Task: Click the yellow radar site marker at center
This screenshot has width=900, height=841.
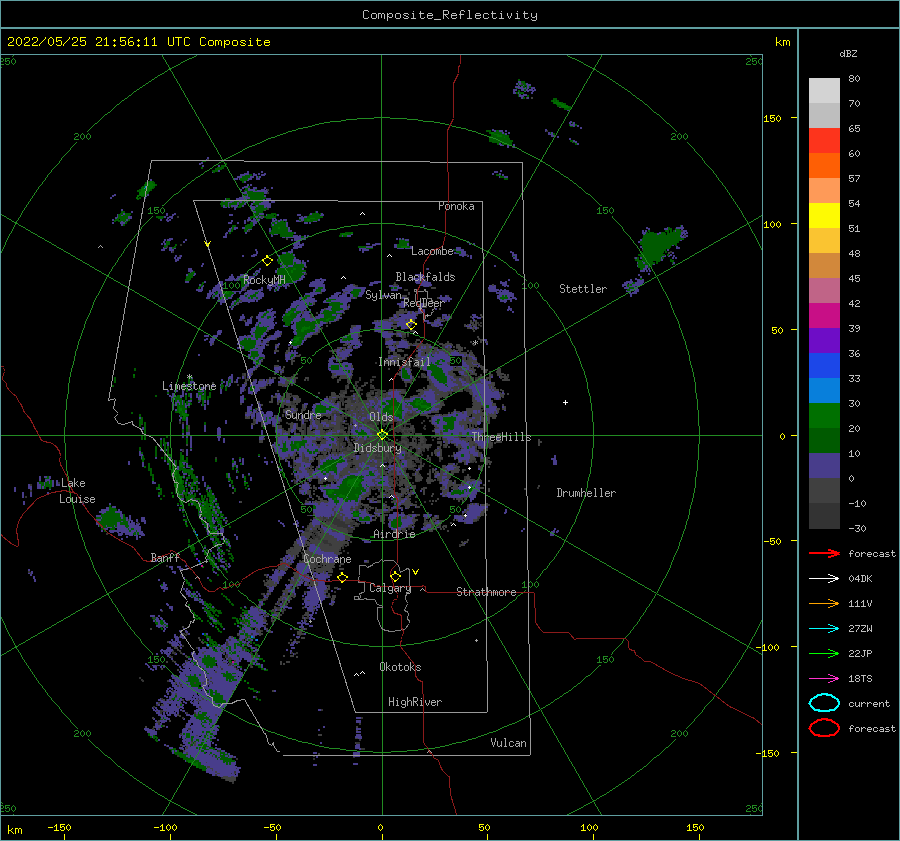Action: click(x=382, y=435)
